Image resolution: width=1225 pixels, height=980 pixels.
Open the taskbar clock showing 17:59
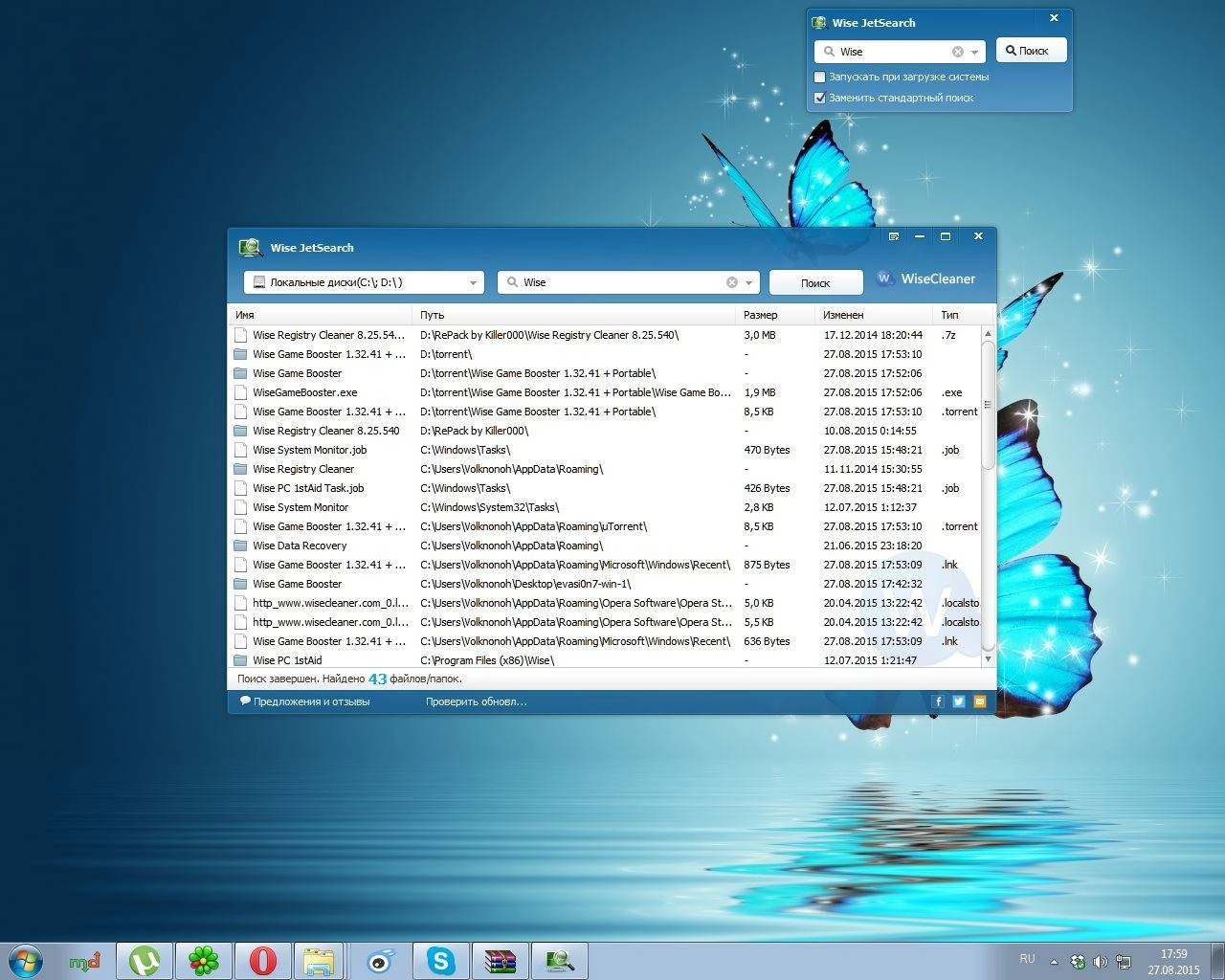point(1173,962)
